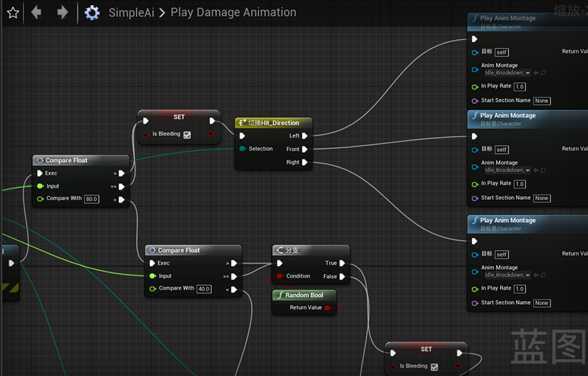Toggle Is Bleeding checkbox on top SET node
Screen dimensions: 588x376
point(187,135)
